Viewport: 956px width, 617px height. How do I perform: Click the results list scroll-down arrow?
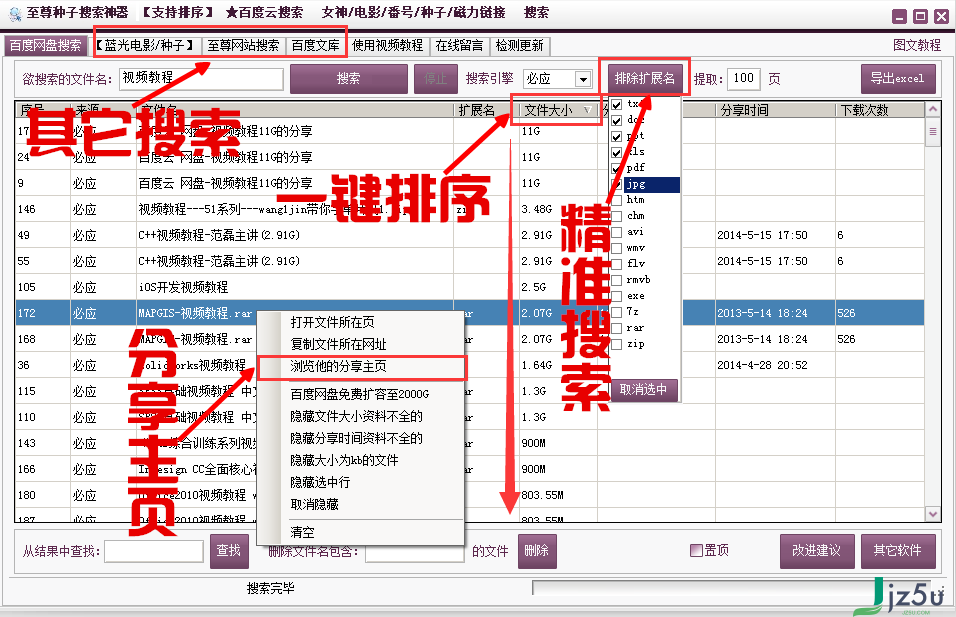pos(932,514)
